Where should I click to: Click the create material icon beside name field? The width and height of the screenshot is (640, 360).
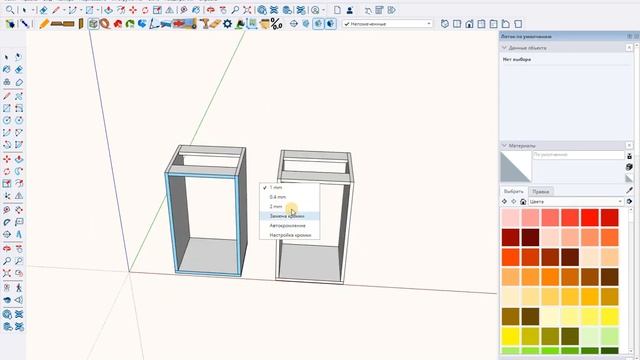[629, 167]
